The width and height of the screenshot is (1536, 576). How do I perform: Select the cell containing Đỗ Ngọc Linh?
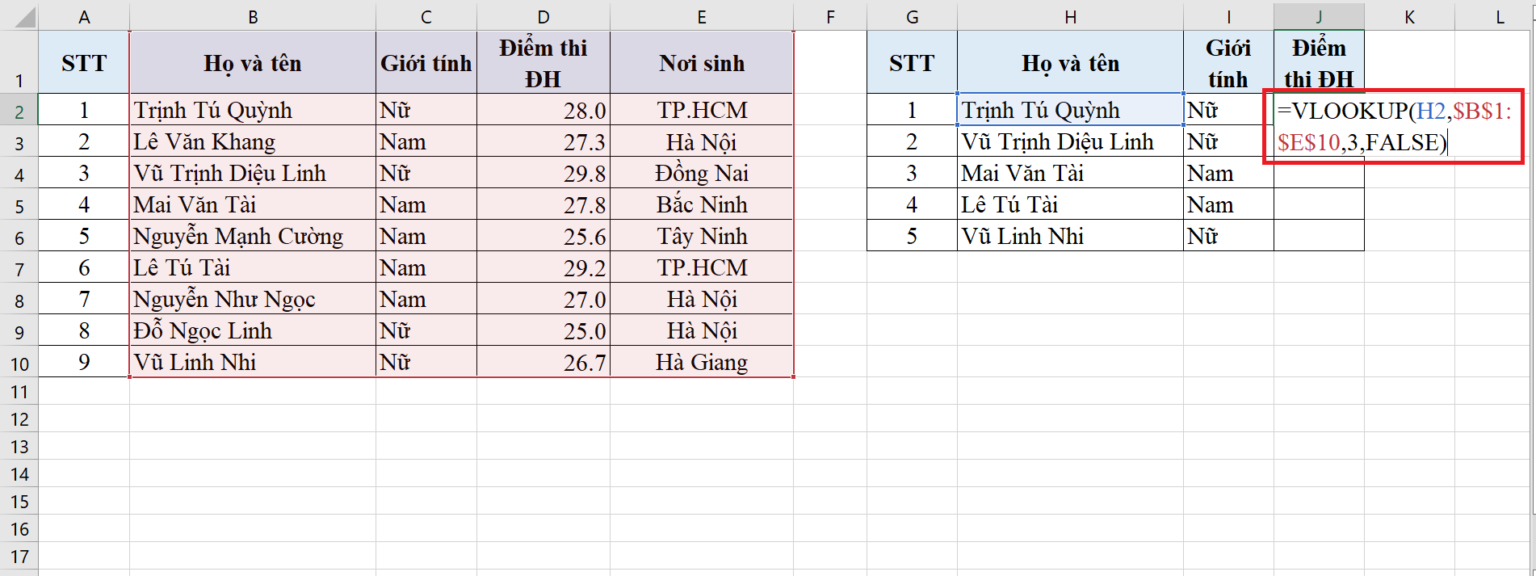[252, 330]
